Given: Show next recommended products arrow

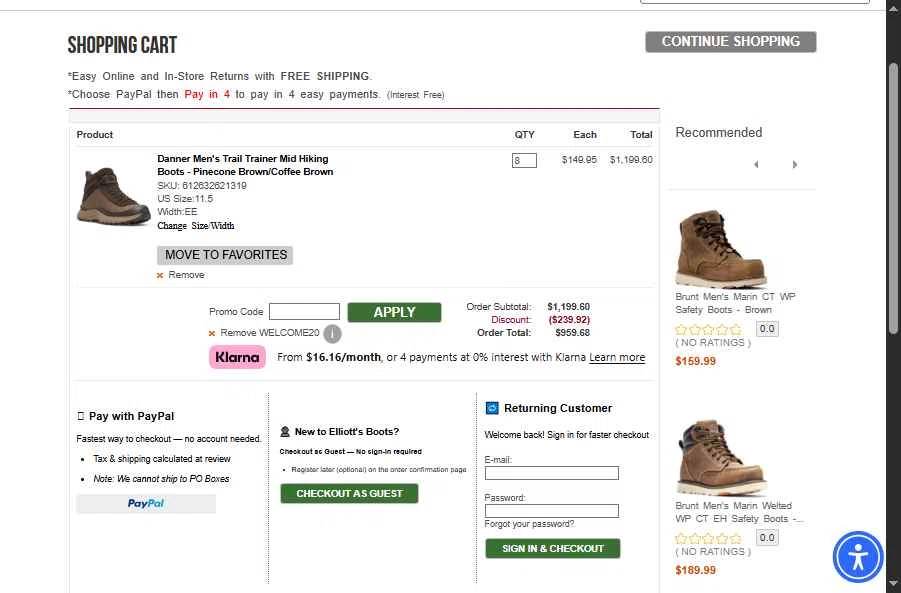Looking at the screenshot, I should pyautogui.click(x=795, y=164).
